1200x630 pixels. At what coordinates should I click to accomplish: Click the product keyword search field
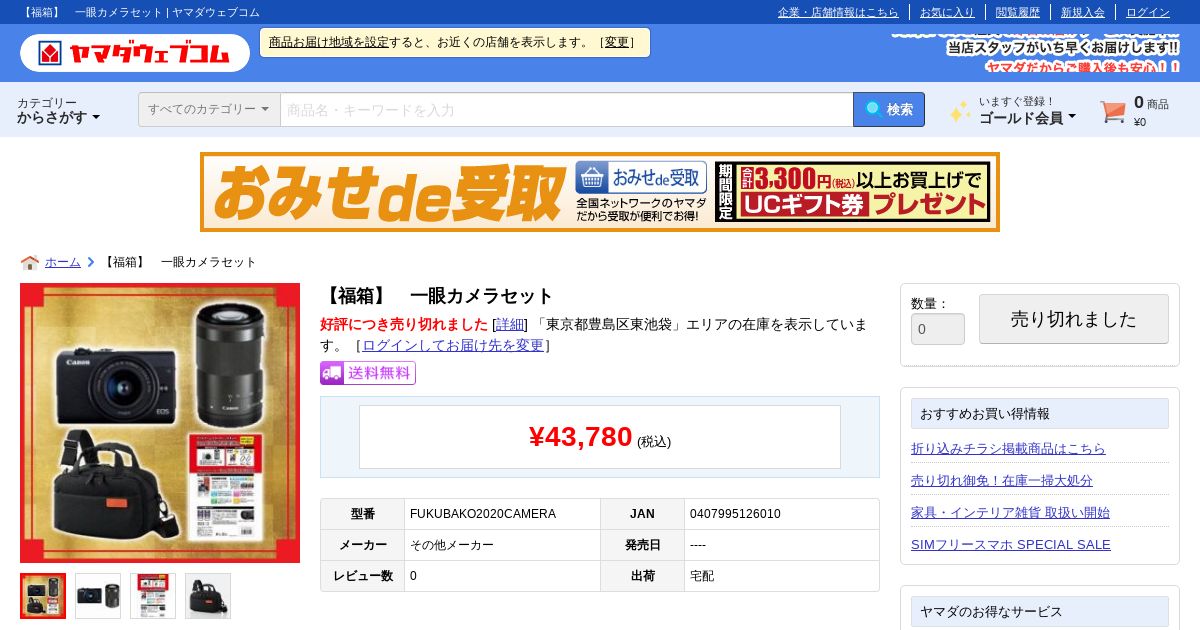tap(566, 110)
